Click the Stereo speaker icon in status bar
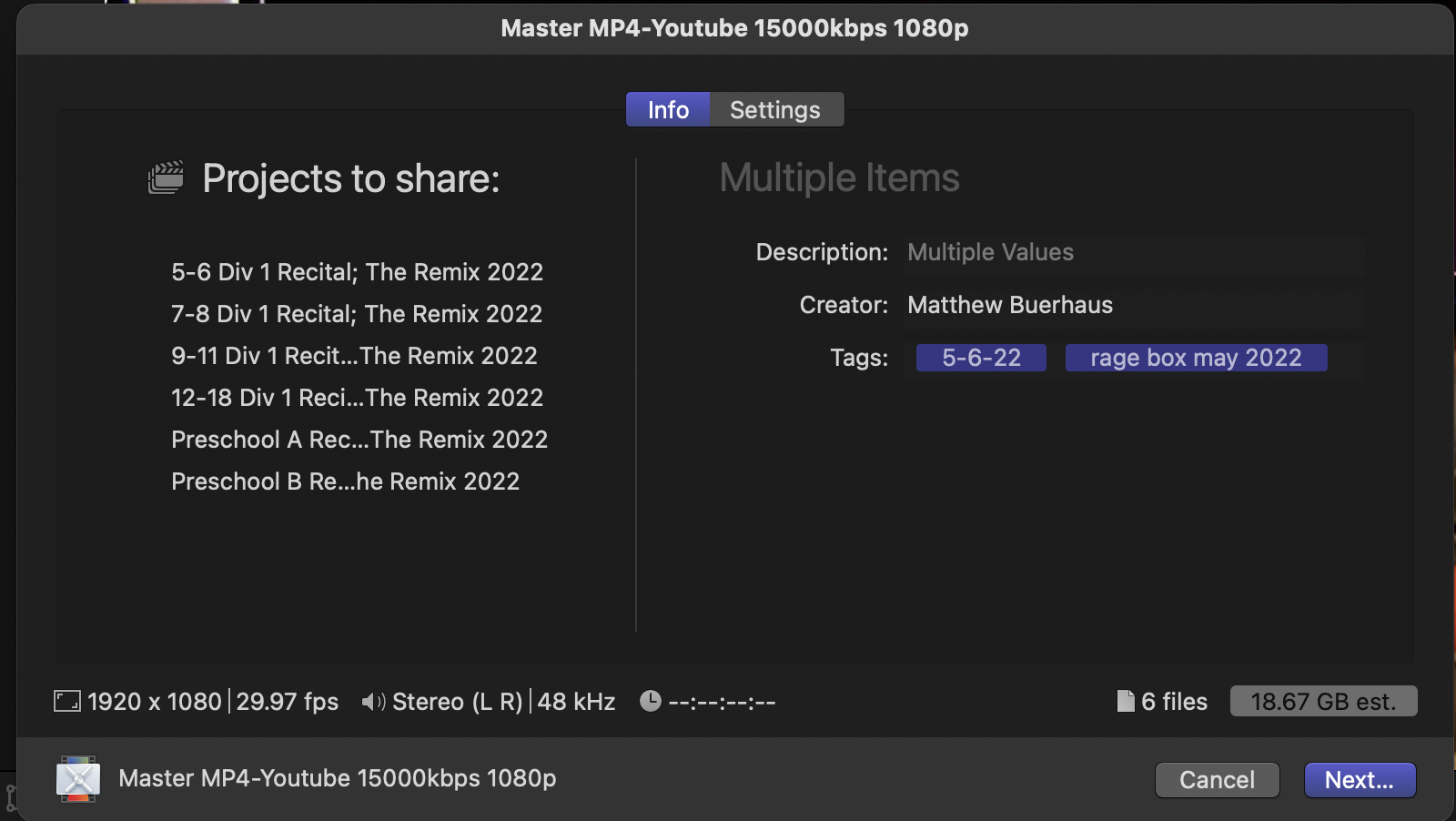 [373, 701]
